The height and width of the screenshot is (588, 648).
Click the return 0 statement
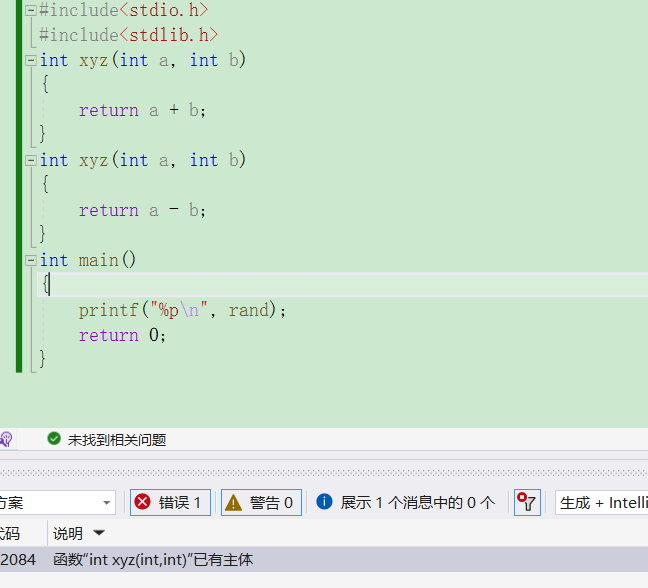click(x=122, y=335)
